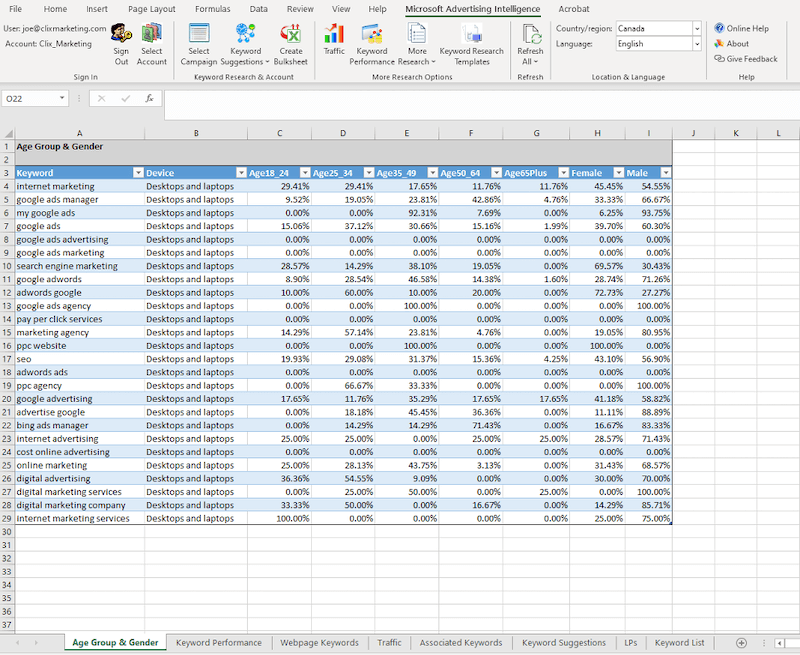Select row 10 header
The image size is (800, 655).
[x=7, y=266]
